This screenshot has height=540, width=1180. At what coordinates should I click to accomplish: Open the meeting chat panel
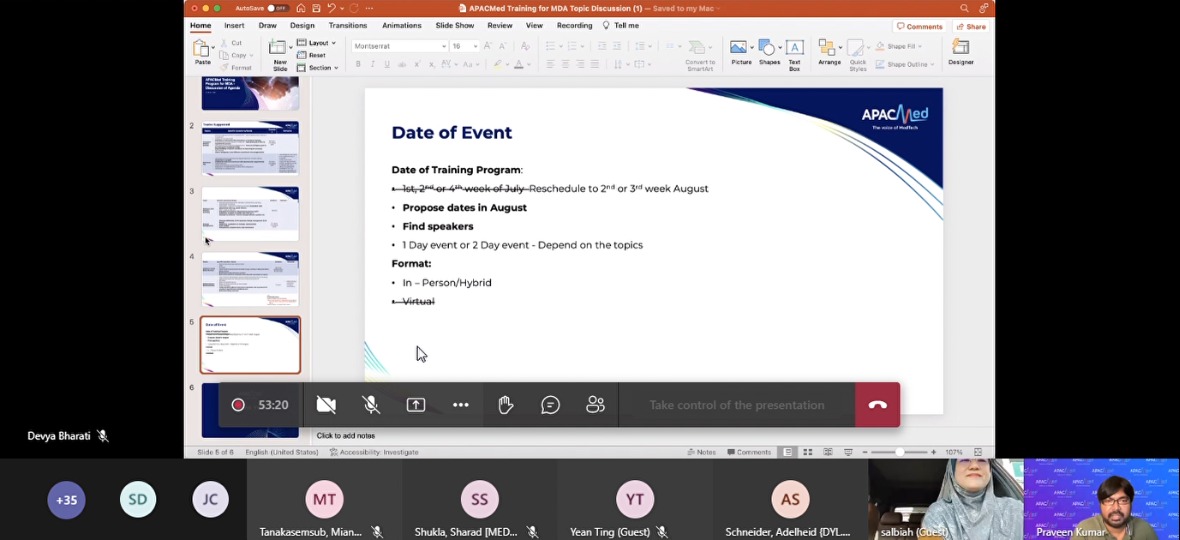[550, 405]
